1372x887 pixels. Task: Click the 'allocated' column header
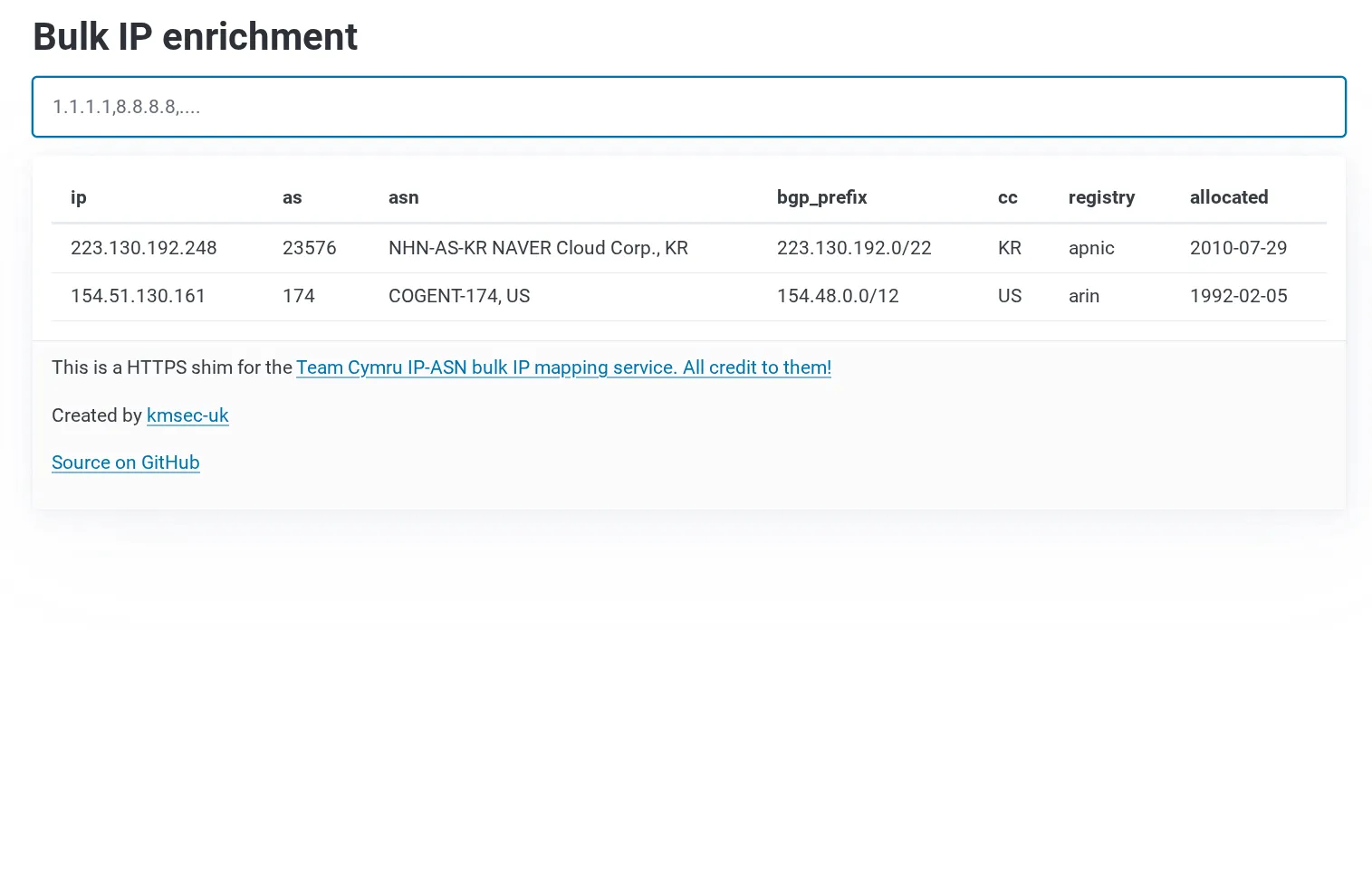[1229, 197]
